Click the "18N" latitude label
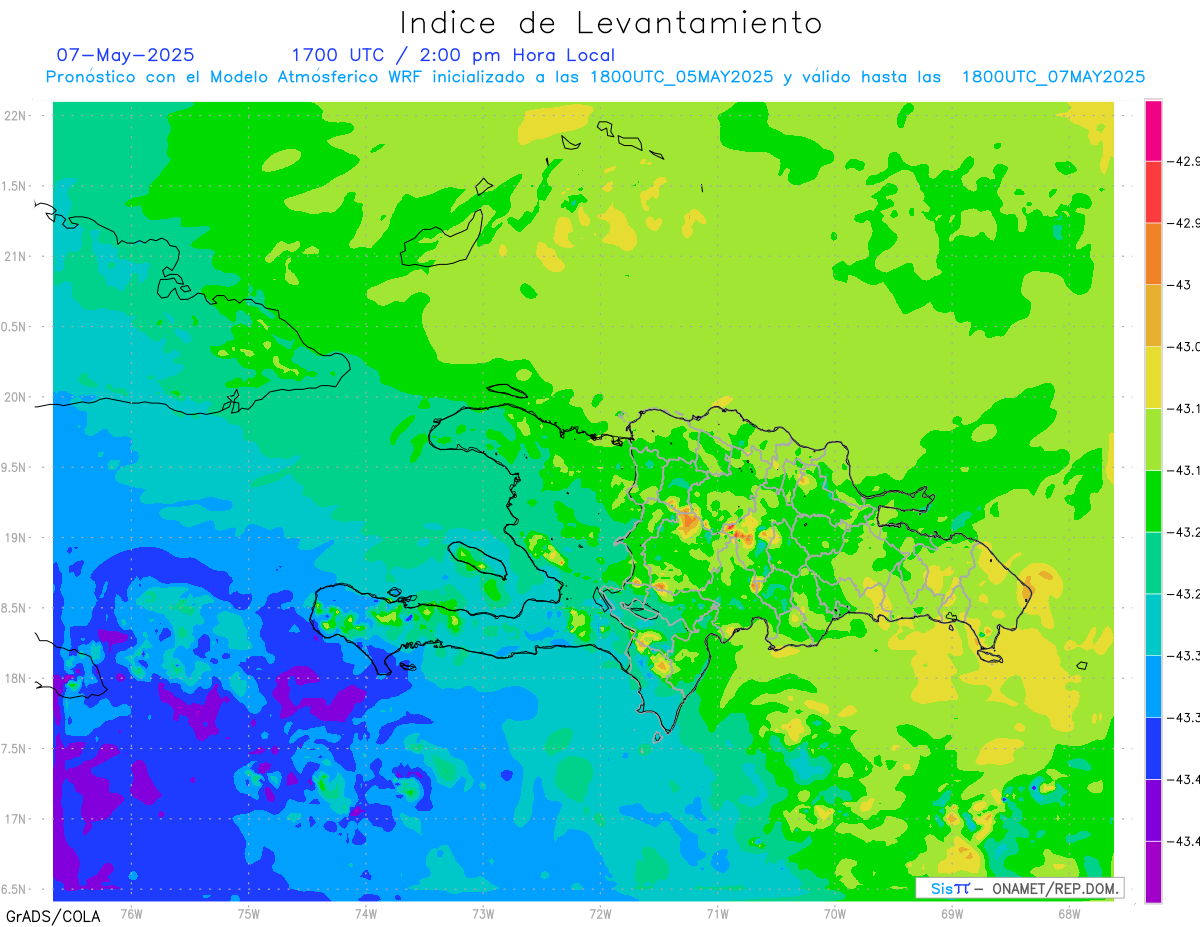This screenshot has width=1200, height=927. [15, 678]
